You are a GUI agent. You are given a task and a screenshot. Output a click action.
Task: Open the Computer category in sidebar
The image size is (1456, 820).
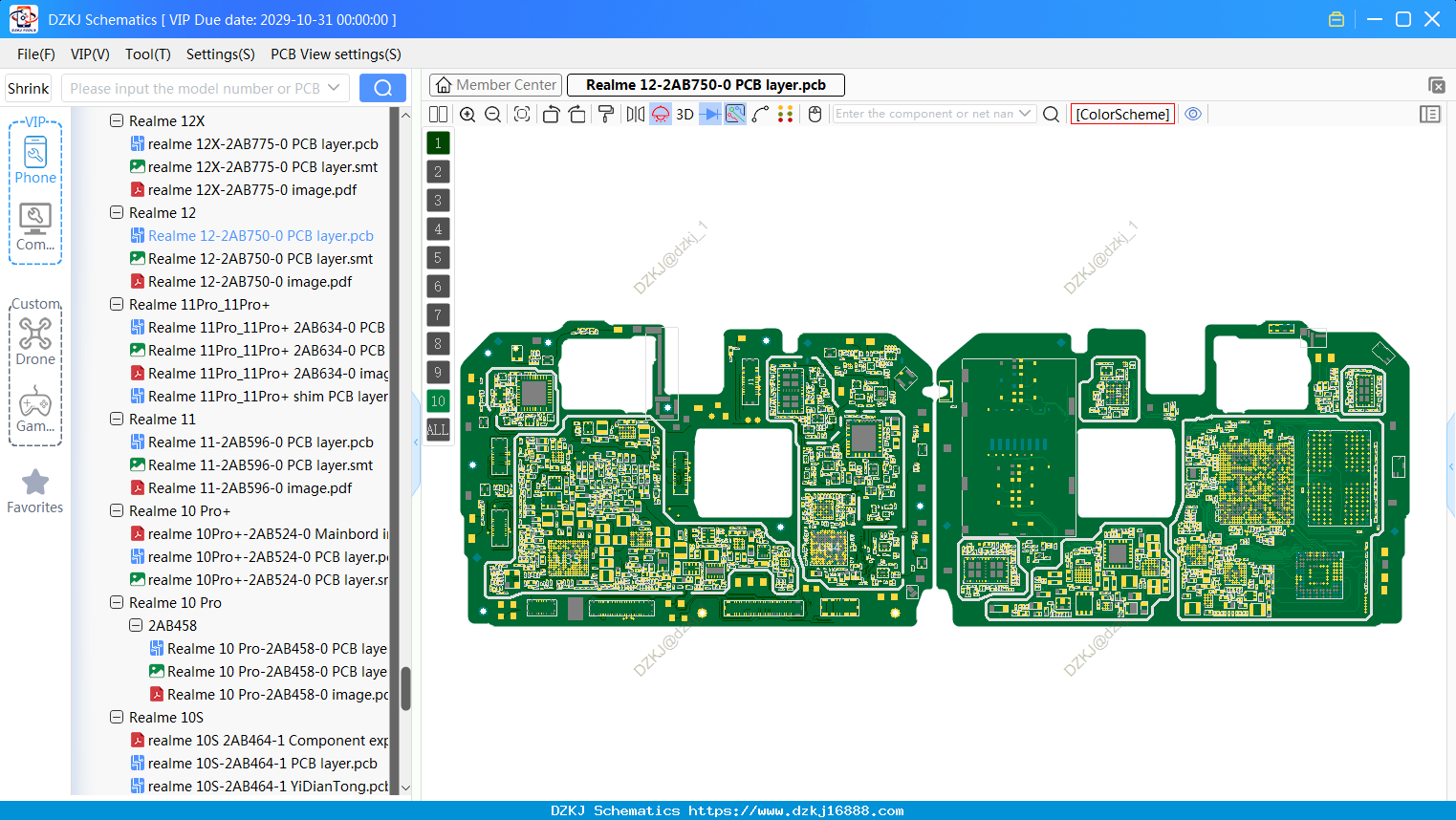point(35,227)
